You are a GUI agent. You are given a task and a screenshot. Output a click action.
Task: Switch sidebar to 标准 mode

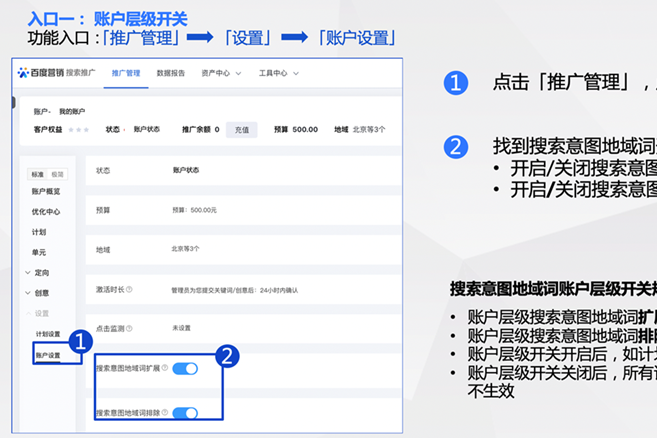pos(37,174)
